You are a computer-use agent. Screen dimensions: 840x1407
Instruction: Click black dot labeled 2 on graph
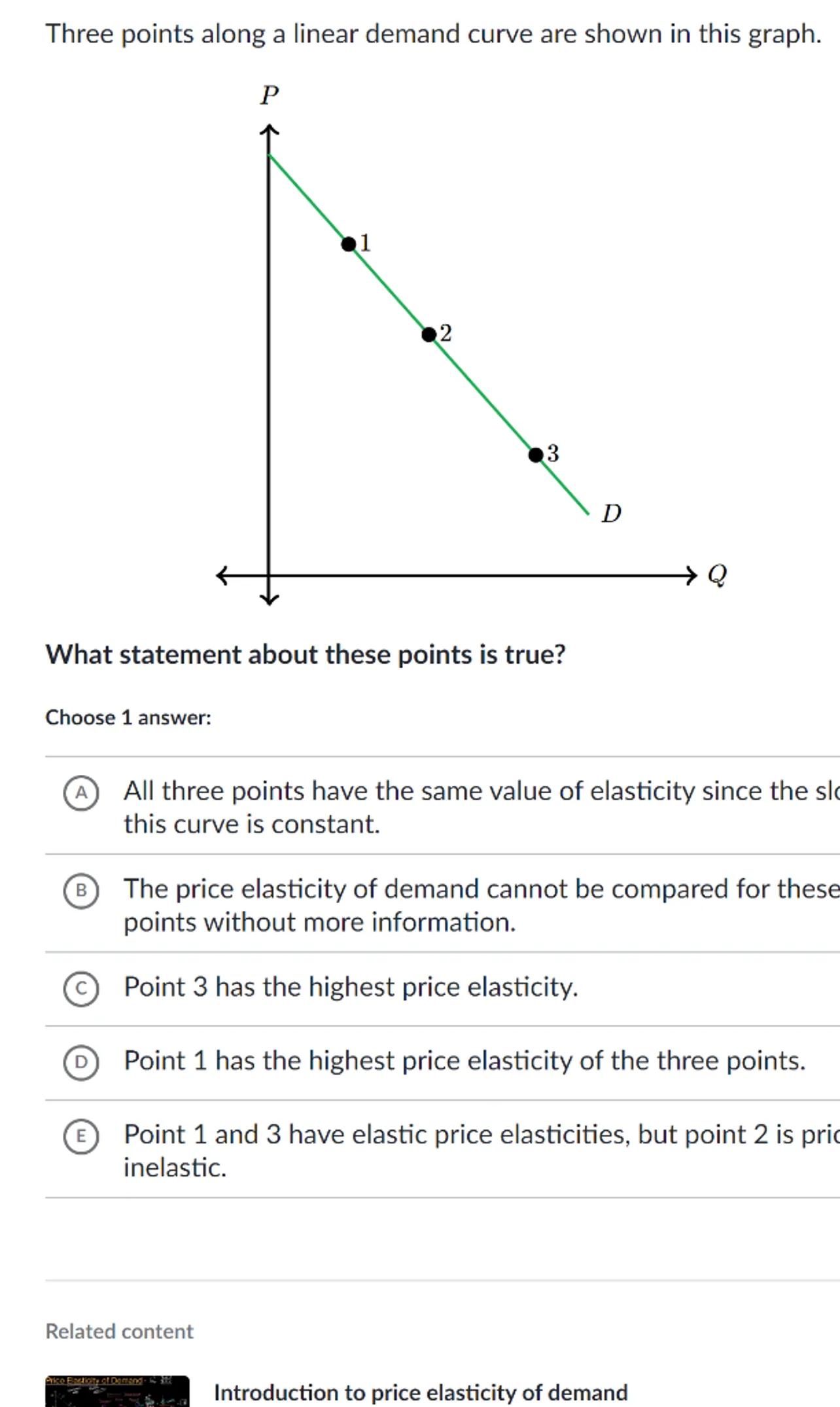click(x=429, y=335)
